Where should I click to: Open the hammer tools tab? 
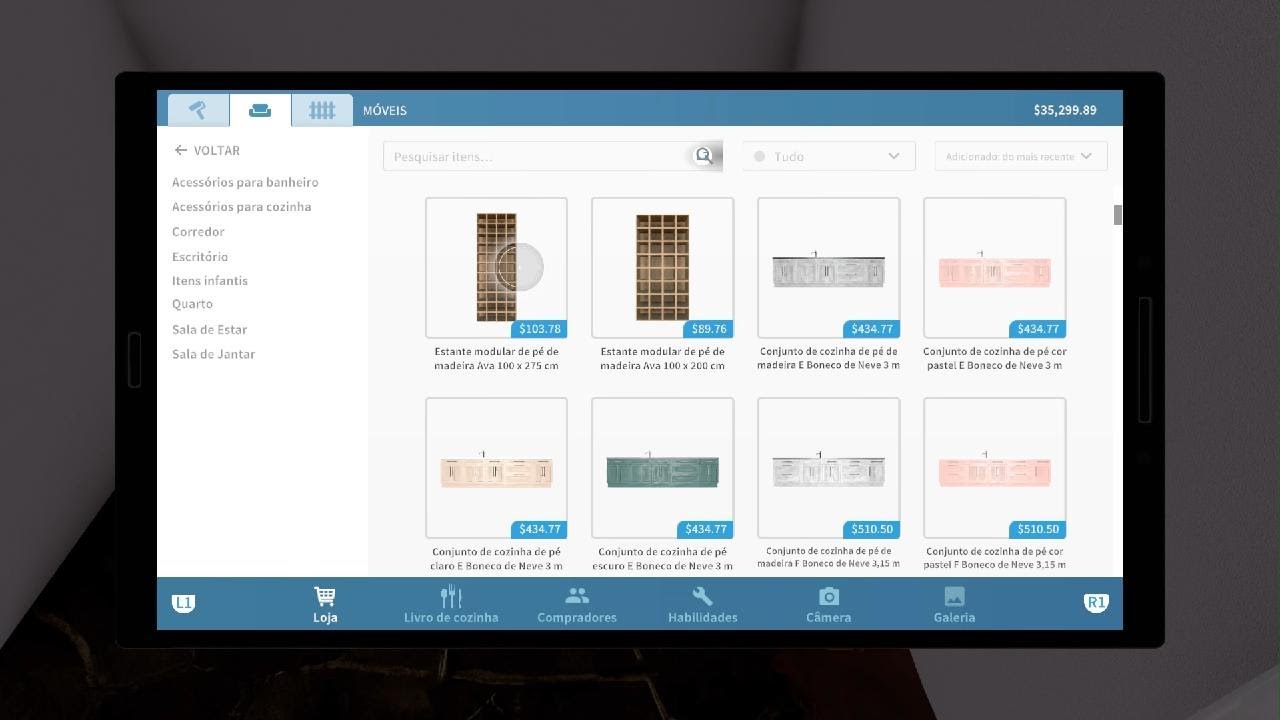click(x=198, y=110)
